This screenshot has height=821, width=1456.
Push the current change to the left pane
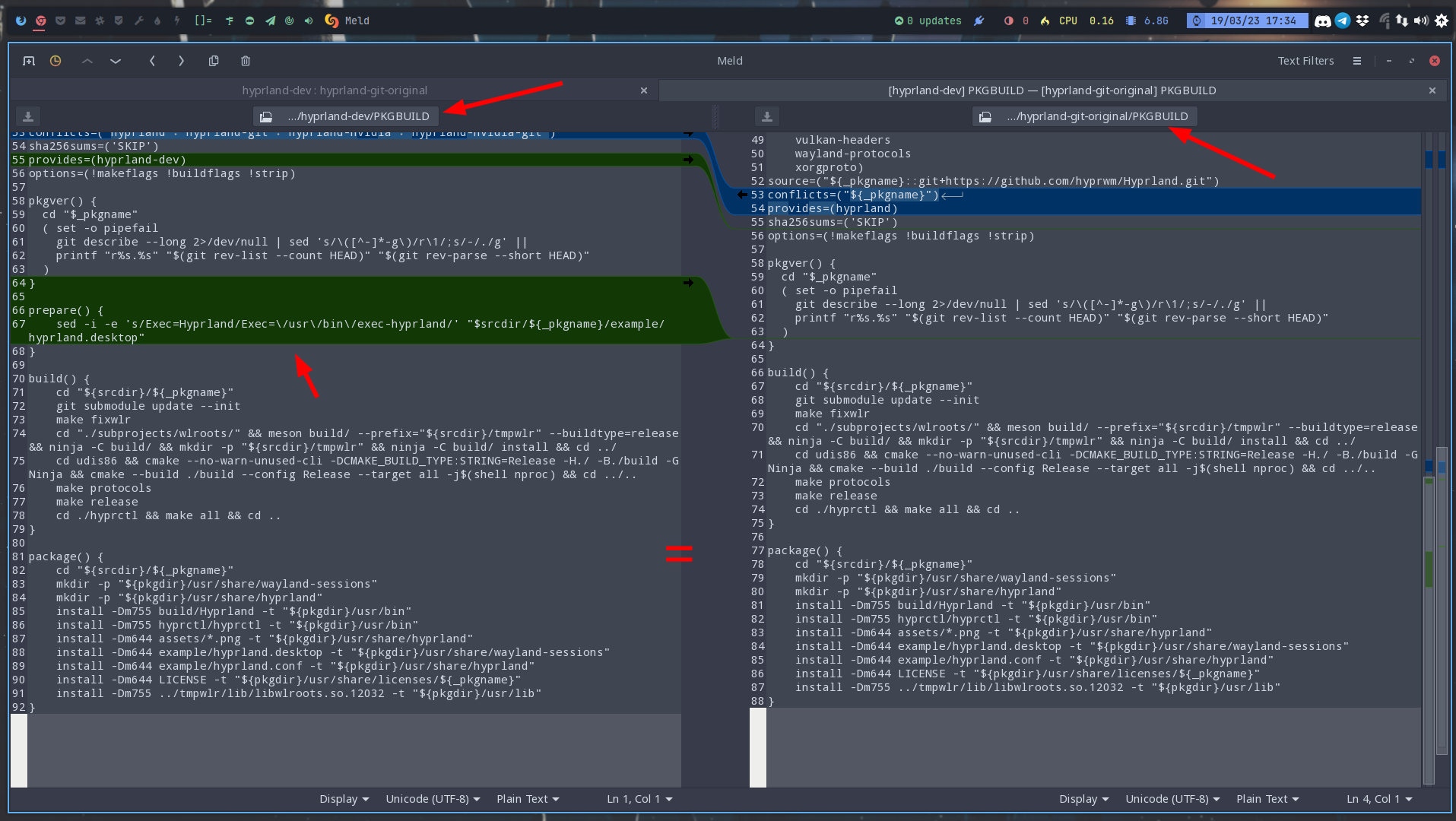tap(152, 61)
